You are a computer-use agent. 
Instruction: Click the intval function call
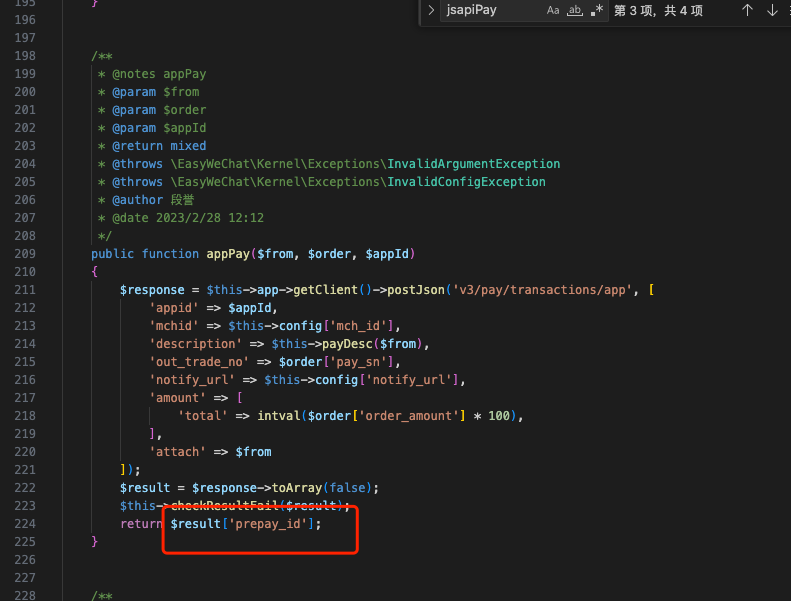pyautogui.click(x=279, y=416)
